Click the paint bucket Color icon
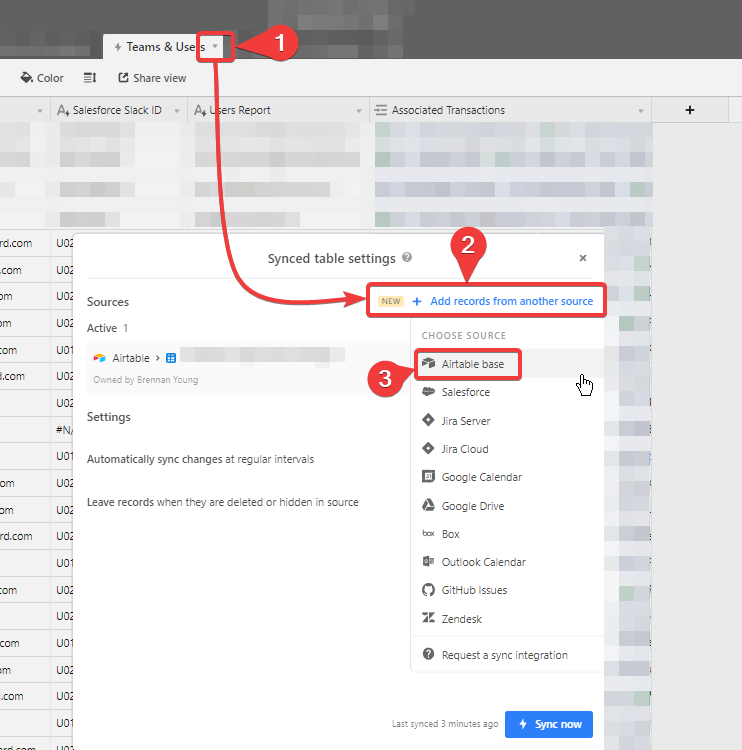Viewport: 742px width, 750px height. [x=26, y=77]
